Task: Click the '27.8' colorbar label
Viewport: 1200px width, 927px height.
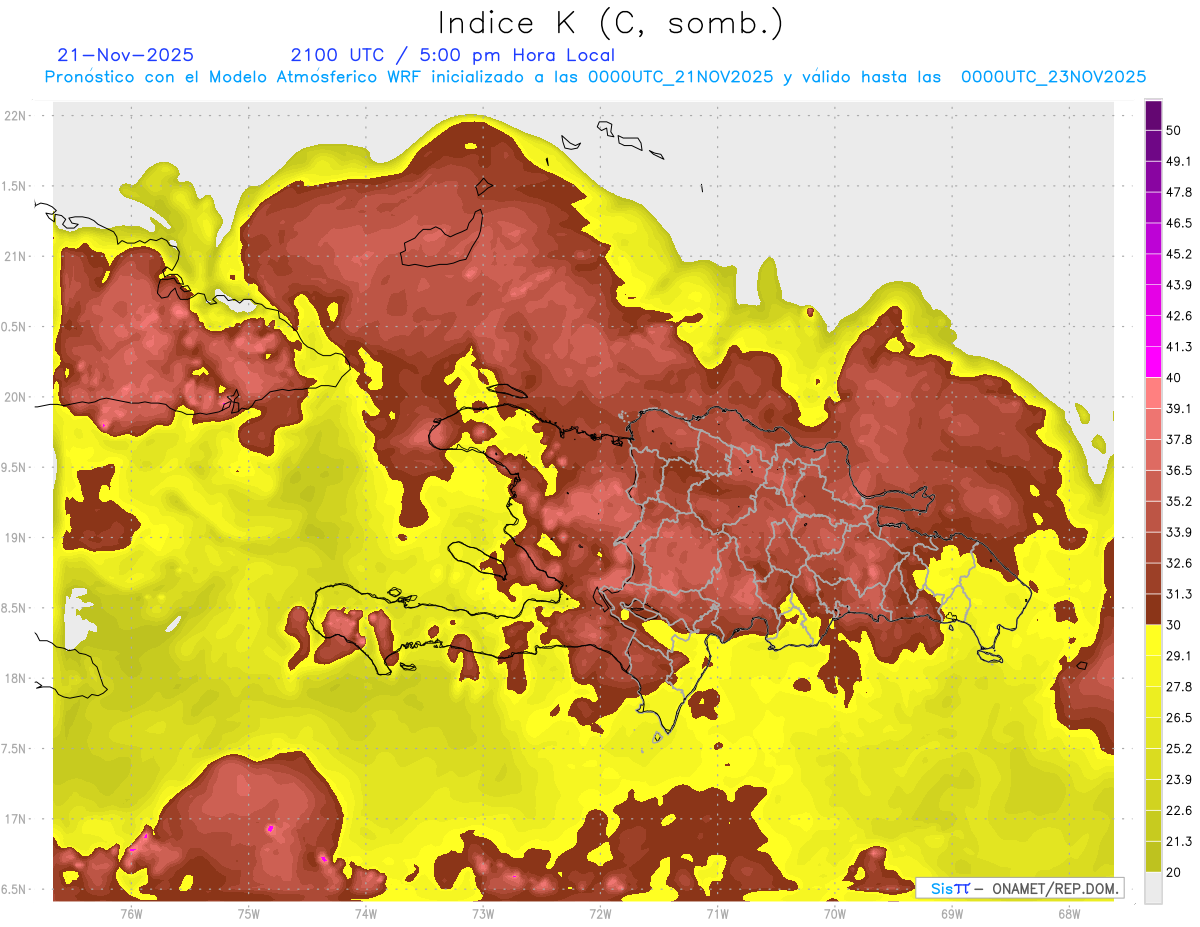Action: pyautogui.click(x=1179, y=686)
